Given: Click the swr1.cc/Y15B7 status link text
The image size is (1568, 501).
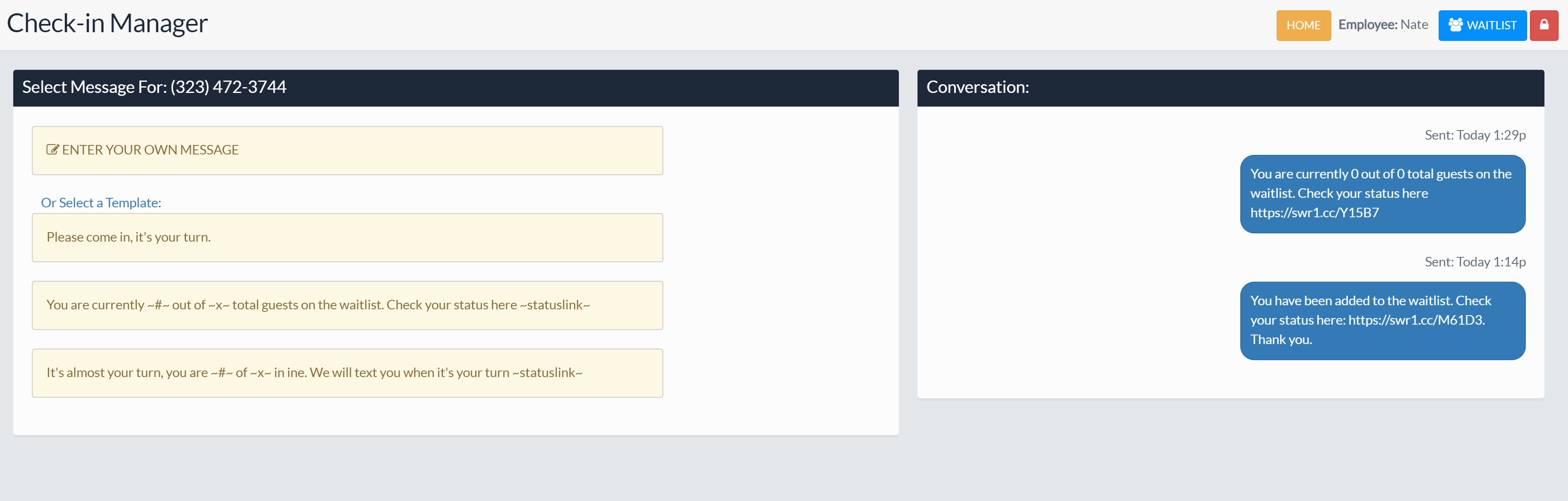Looking at the screenshot, I should point(1314,213).
